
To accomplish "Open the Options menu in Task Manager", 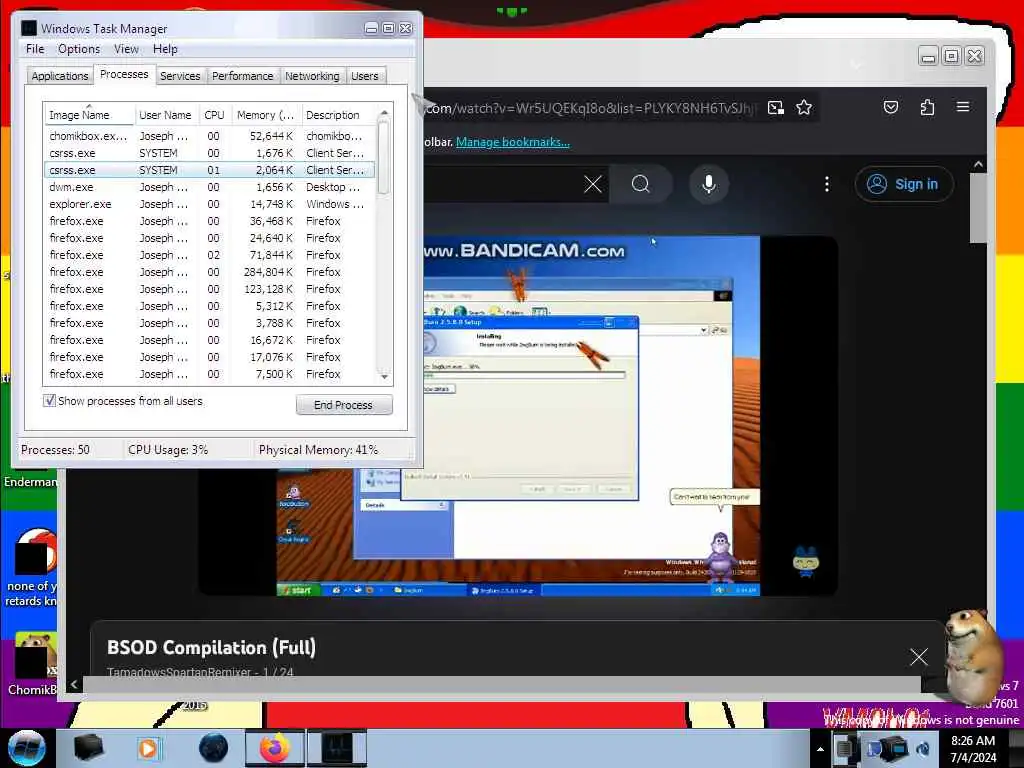I will coord(79,49).
